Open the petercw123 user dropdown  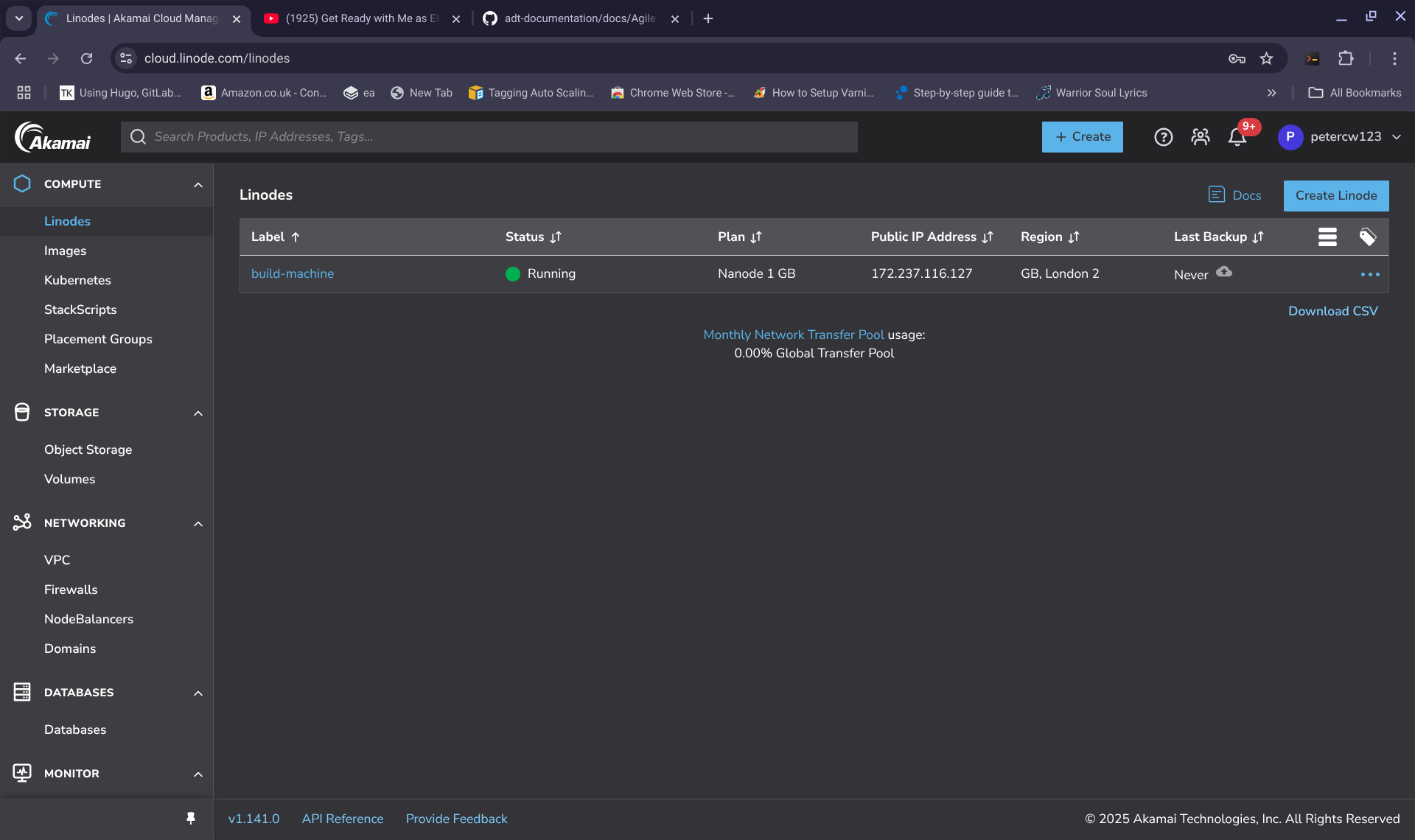click(x=1340, y=137)
